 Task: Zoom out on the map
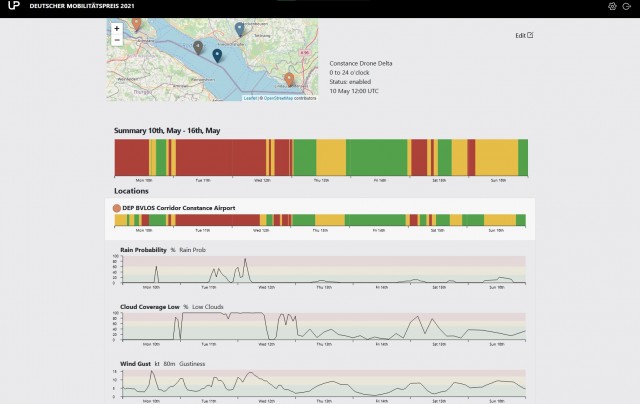point(117,41)
